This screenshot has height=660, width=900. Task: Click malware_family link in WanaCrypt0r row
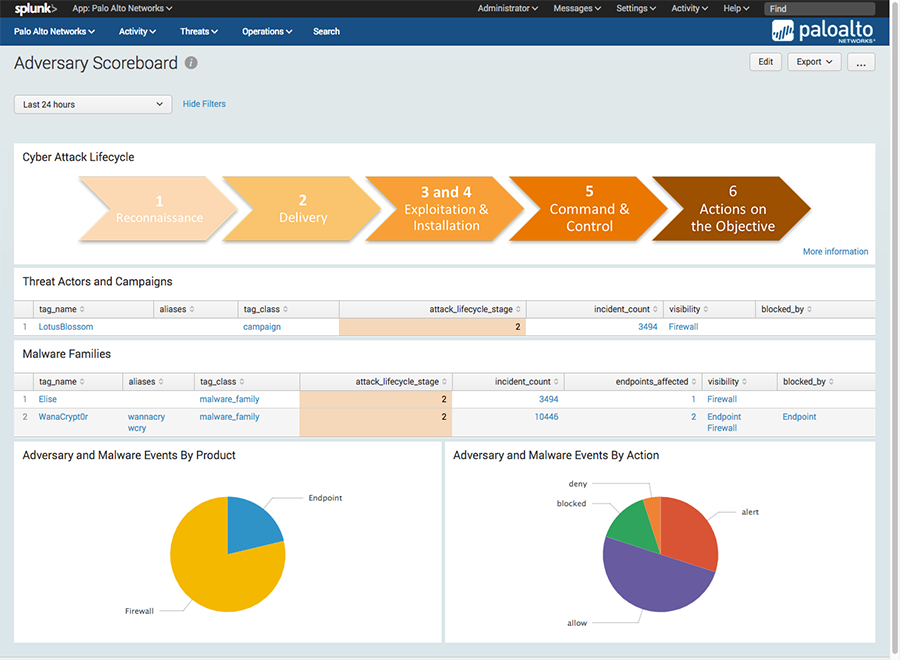tap(229, 417)
